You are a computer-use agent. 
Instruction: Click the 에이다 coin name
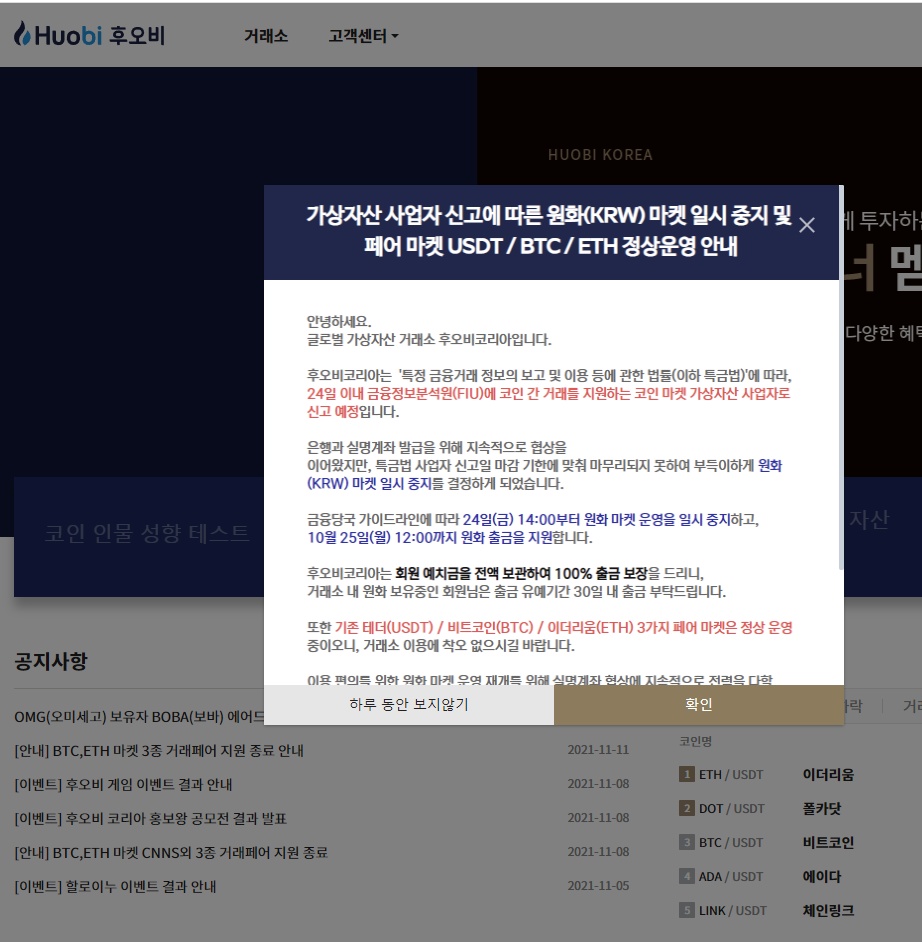pos(822,877)
